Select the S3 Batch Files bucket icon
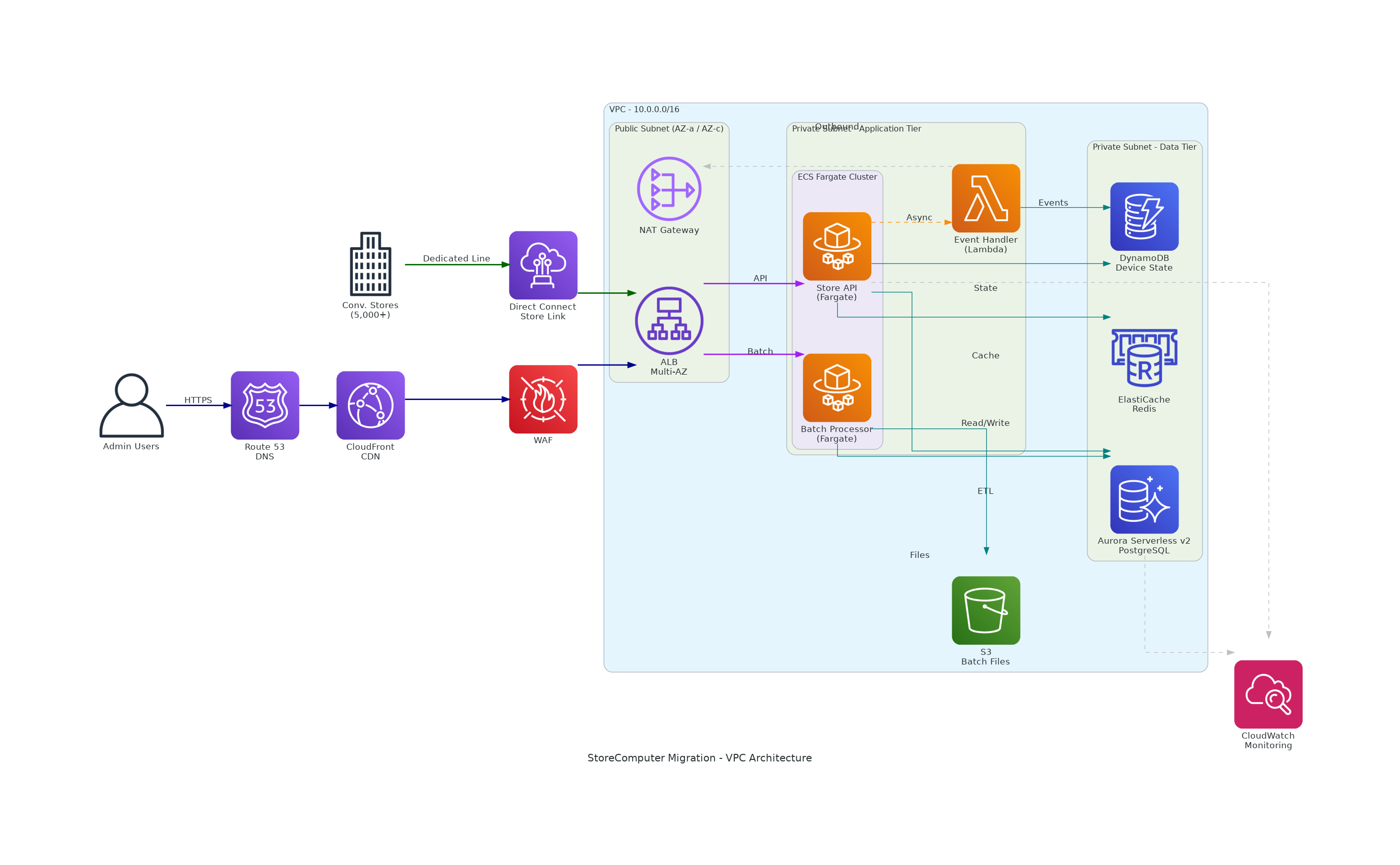Image resolution: width=1400 pixels, height=865 pixels. 986,610
